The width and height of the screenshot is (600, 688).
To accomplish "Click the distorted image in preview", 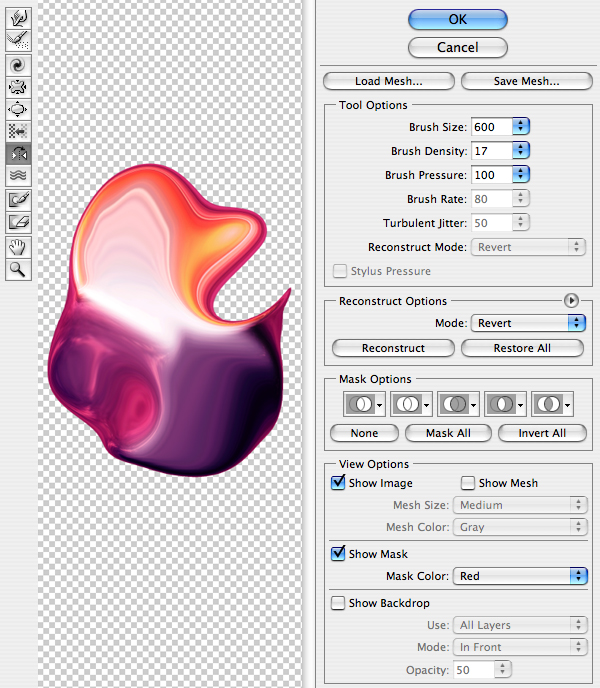I will [169, 320].
